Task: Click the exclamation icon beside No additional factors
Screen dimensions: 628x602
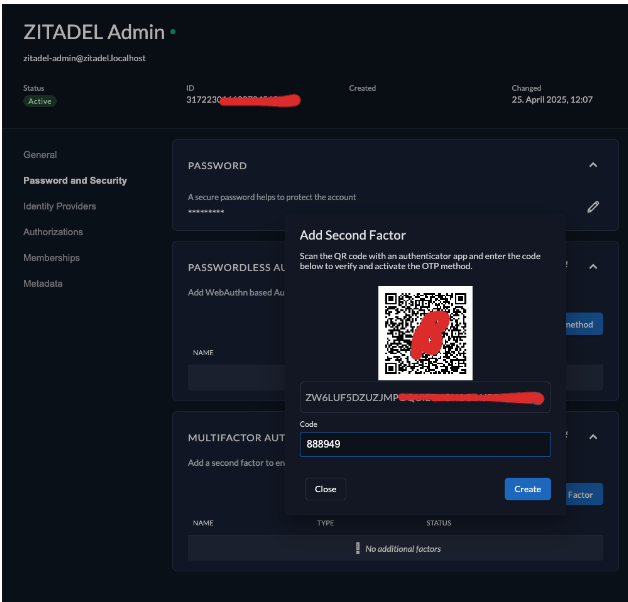Action: tap(358, 548)
